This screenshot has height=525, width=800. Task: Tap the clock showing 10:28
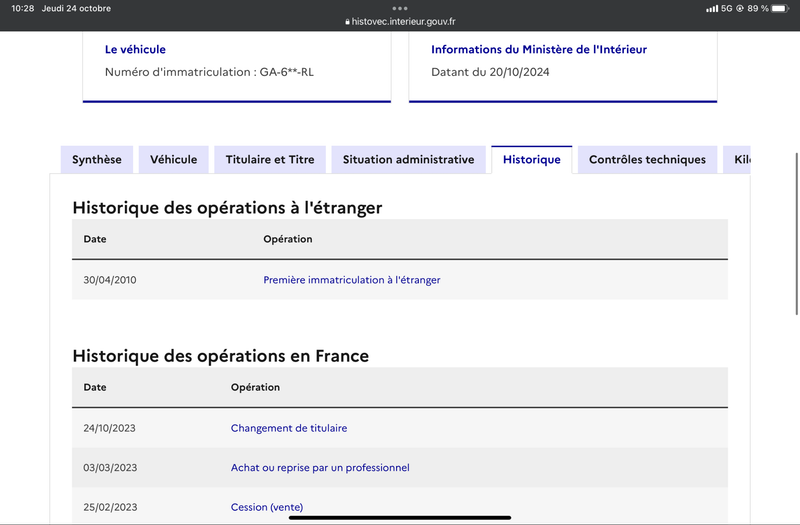(22, 8)
